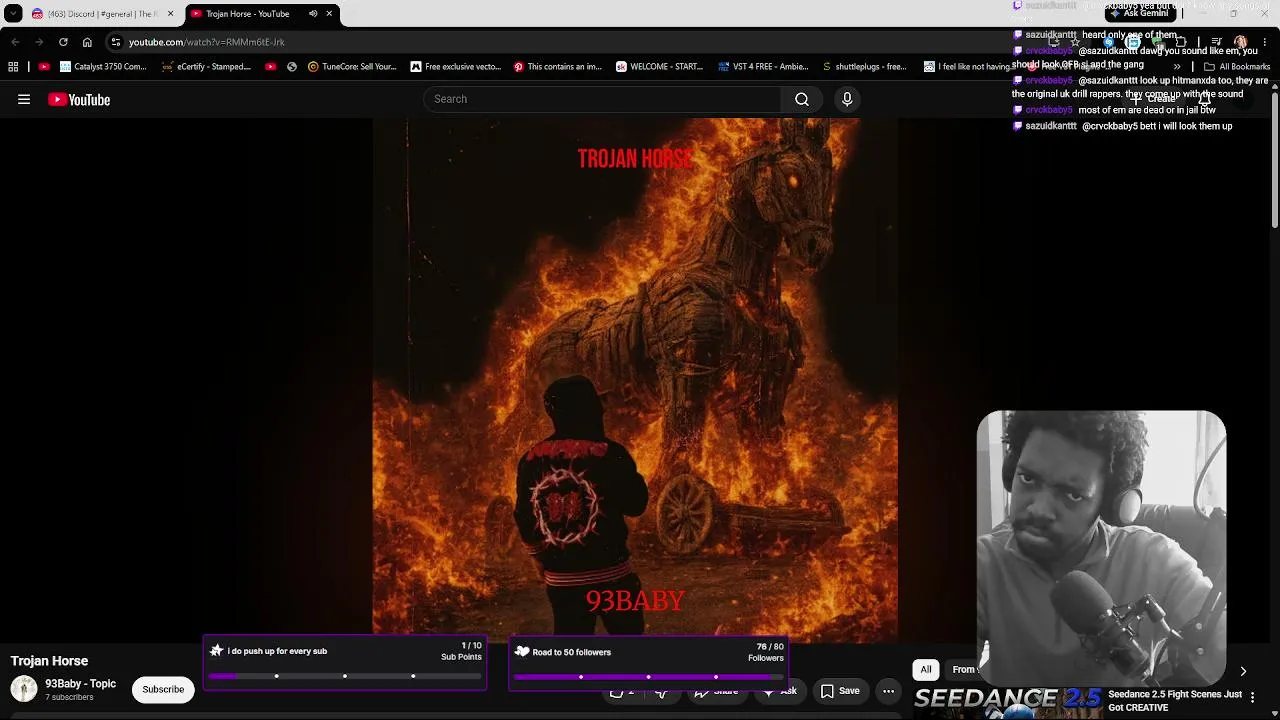The height and width of the screenshot is (720, 1280).
Task: Go to the YouTube home logo
Action: tap(79, 99)
